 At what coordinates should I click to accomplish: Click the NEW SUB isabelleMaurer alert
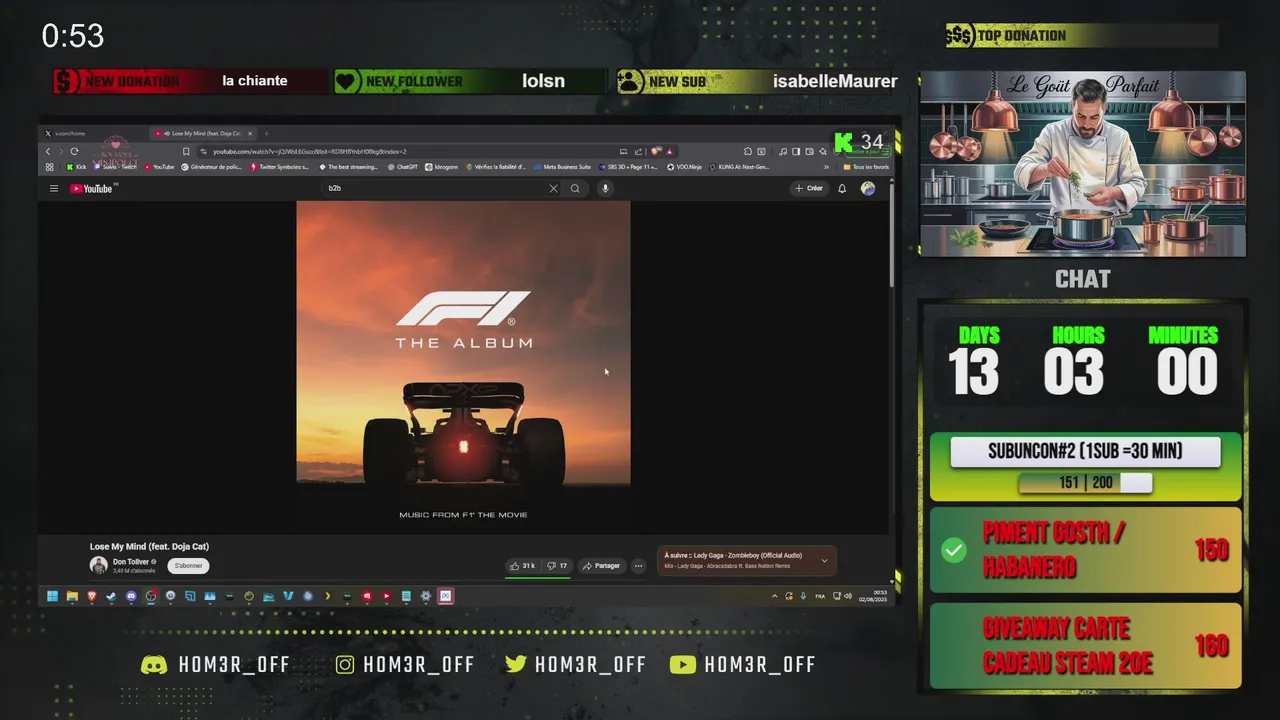[x=757, y=81]
